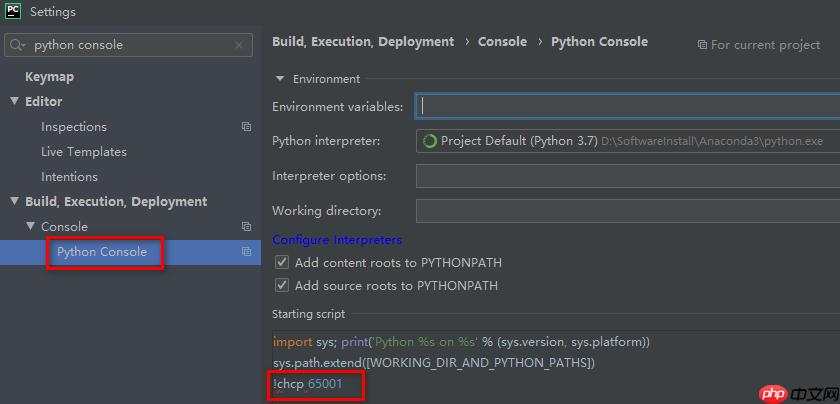Toggle Add content roots to PYTHONPATH checkbox
Image resolution: width=840 pixels, height=404 pixels.
[x=281, y=263]
